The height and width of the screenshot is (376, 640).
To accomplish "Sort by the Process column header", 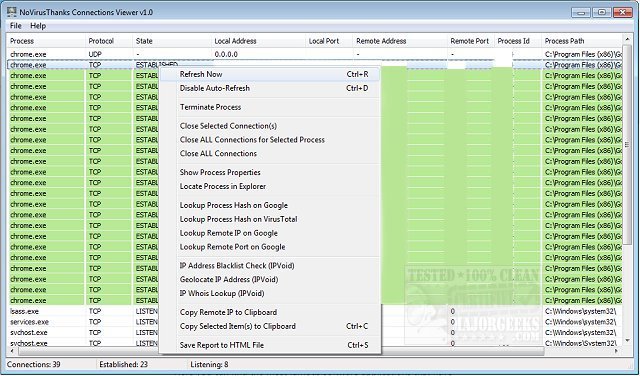I will [x=46, y=41].
